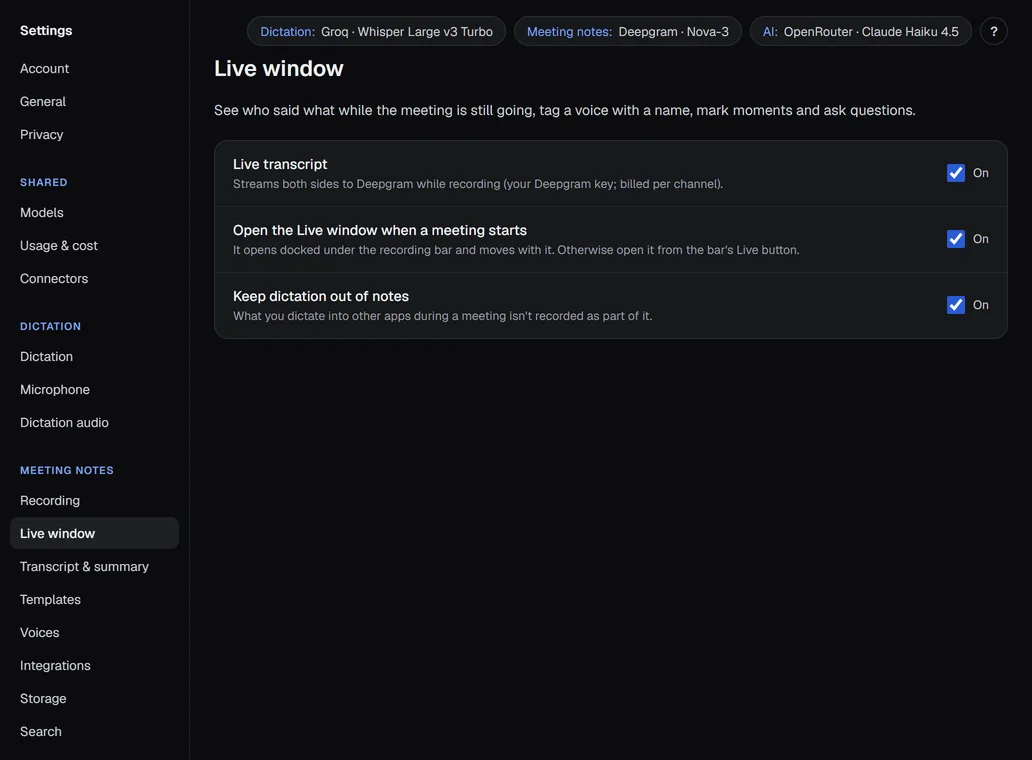Click the 'See who said what' intro text

point(565,111)
